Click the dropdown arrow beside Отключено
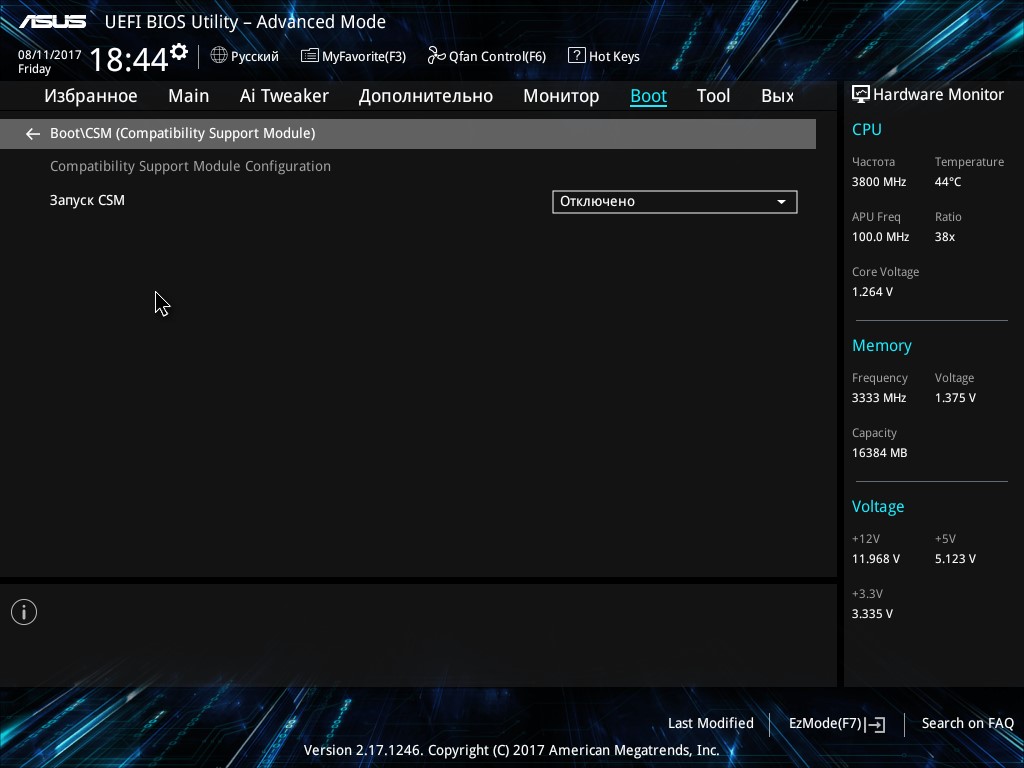 781,202
